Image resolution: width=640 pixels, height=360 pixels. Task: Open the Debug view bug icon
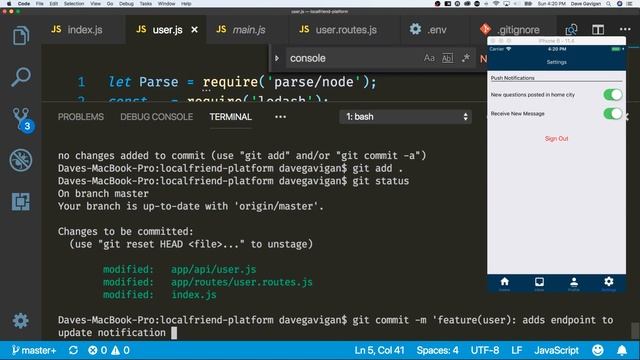click(x=21, y=160)
